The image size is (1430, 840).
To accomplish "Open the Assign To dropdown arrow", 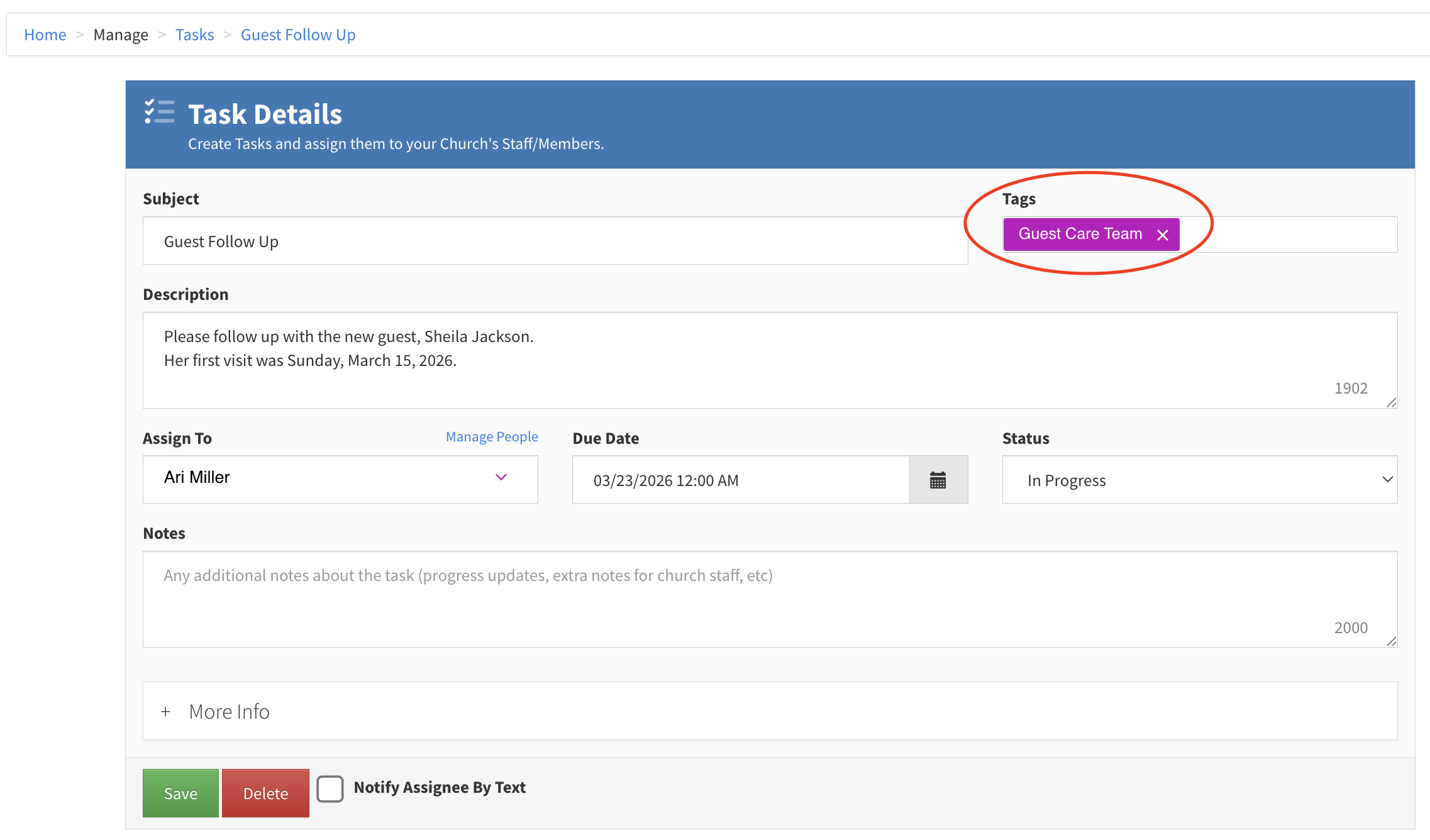I will [x=501, y=478].
